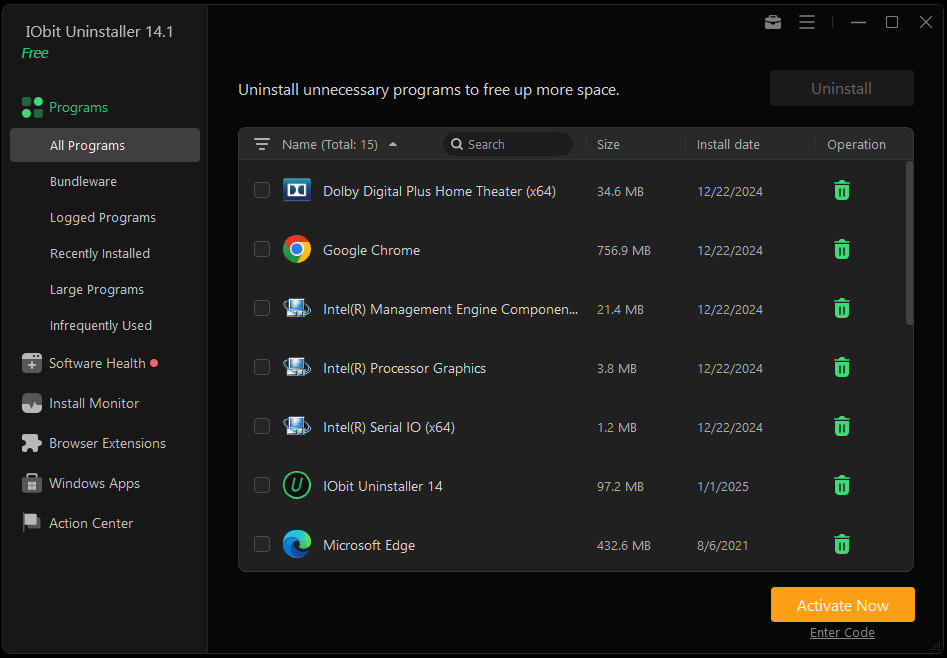Click trash icon for Intel Serial IO
Screen dimensions: 947x658
click(841, 427)
